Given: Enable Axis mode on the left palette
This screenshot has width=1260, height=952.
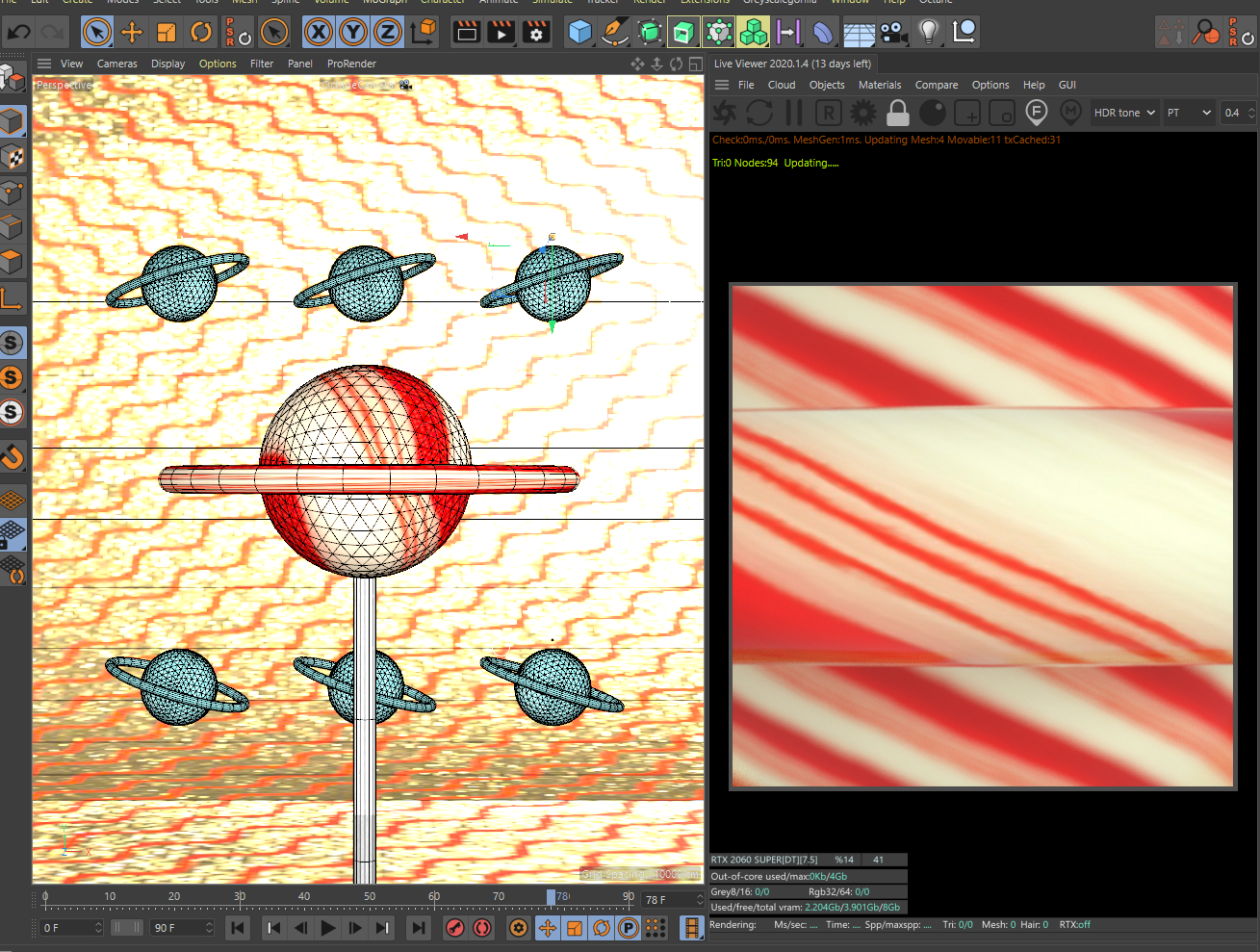Looking at the screenshot, I should click(x=12, y=298).
